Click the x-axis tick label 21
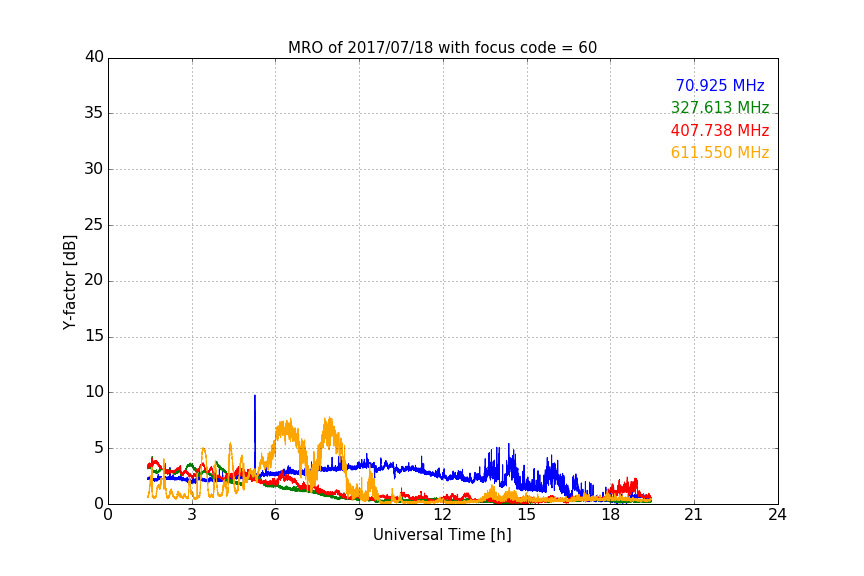Screen dimensions: 864x576 694,515
